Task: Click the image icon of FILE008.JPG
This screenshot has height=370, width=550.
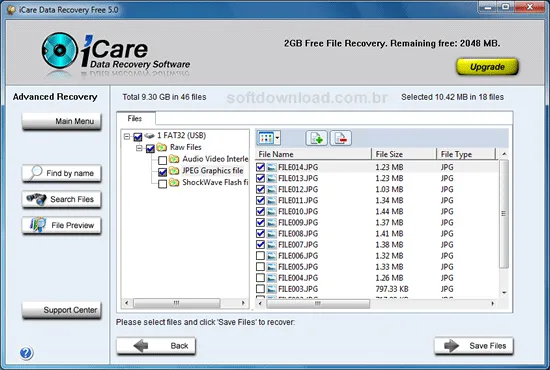Action: tap(271, 234)
